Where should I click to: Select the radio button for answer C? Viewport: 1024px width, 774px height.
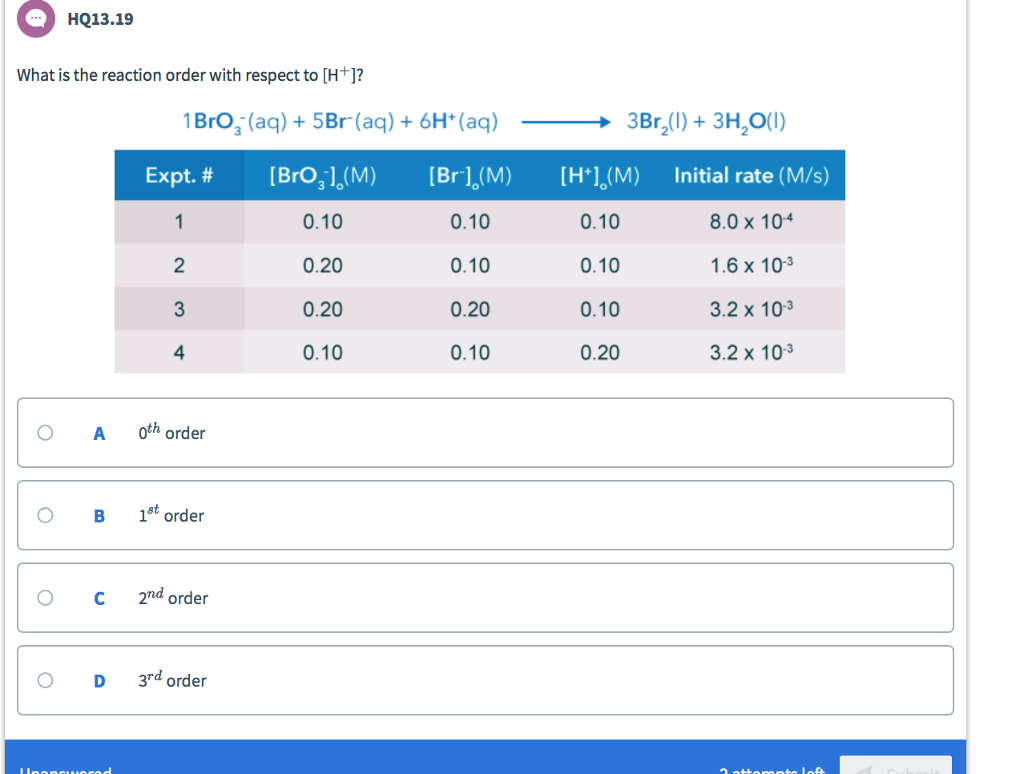(45, 597)
